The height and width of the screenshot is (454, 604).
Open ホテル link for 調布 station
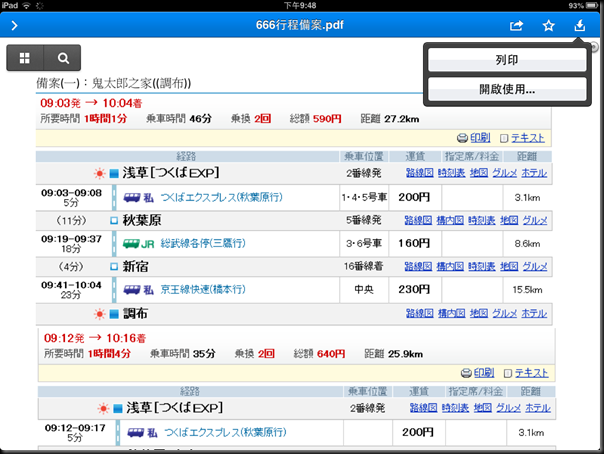point(534,313)
